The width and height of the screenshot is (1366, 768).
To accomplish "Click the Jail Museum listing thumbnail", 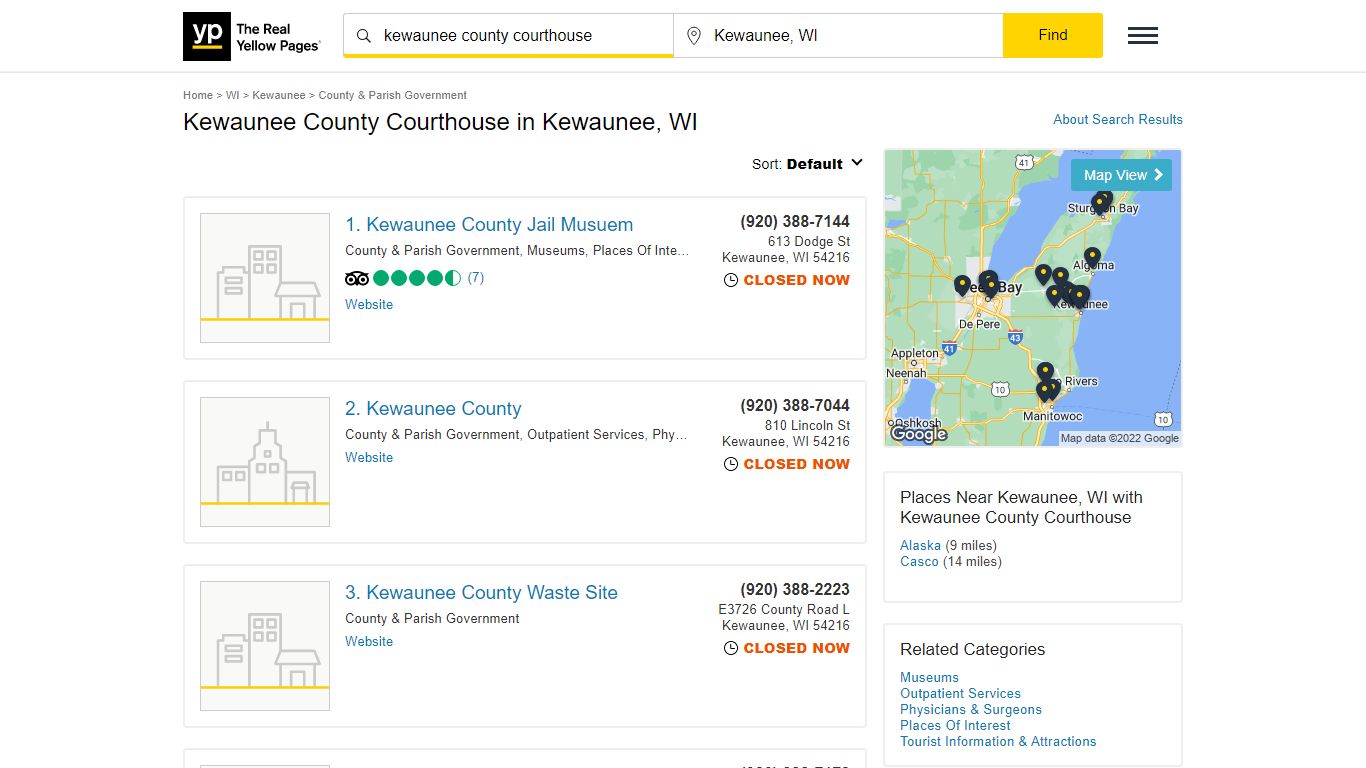I will click(x=265, y=278).
